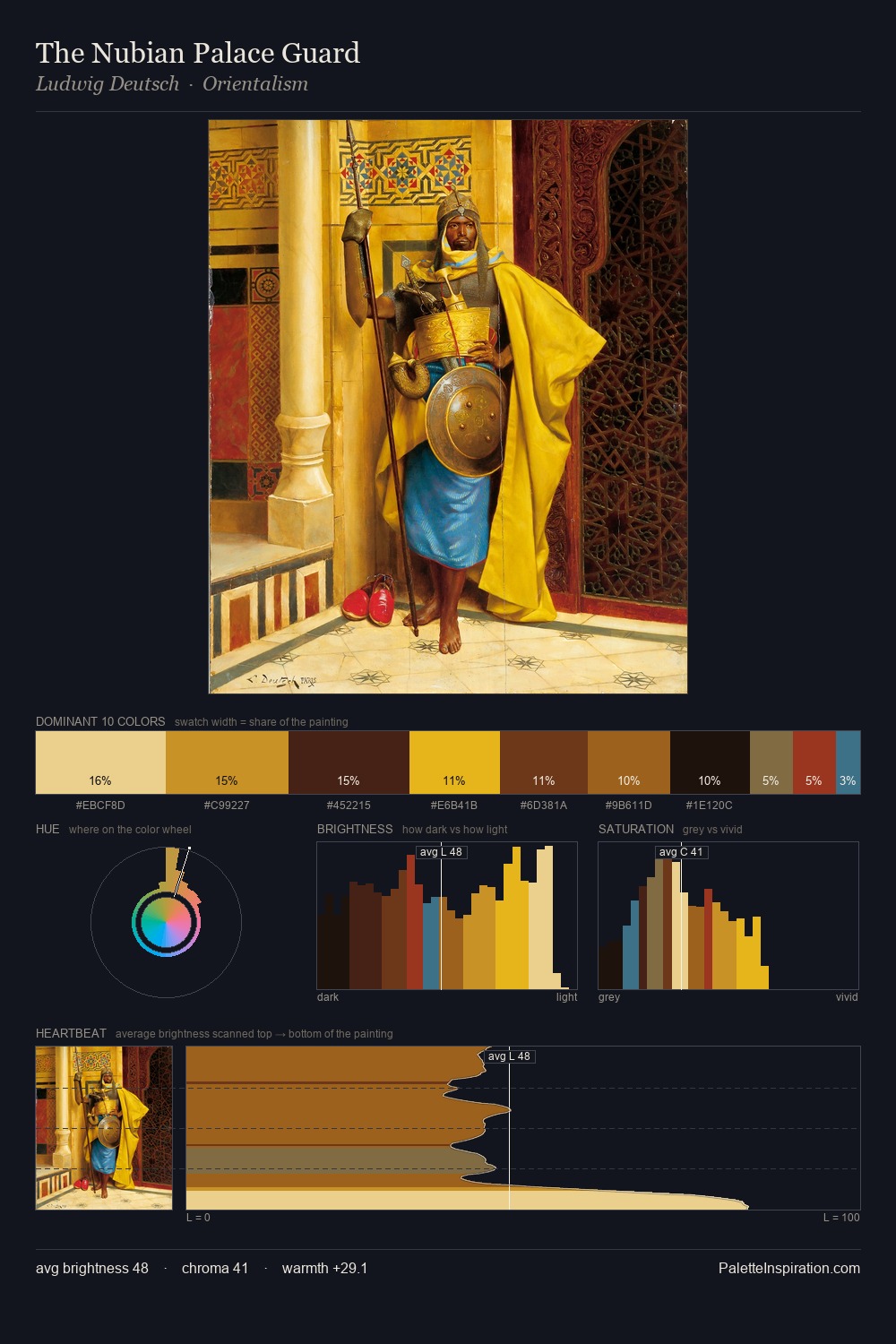Click the Orientalism style label
The image size is (896, 1344).
pyautogui.click(x=255, y=84)
